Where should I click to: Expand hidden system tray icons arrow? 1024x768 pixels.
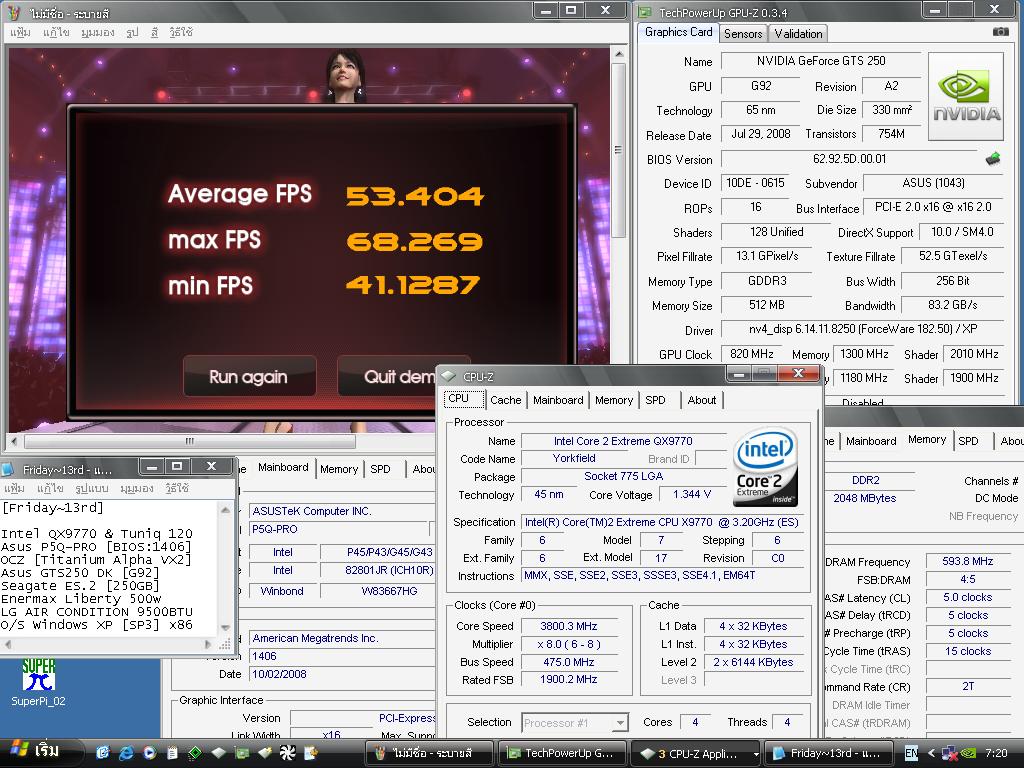click(931, 753)
